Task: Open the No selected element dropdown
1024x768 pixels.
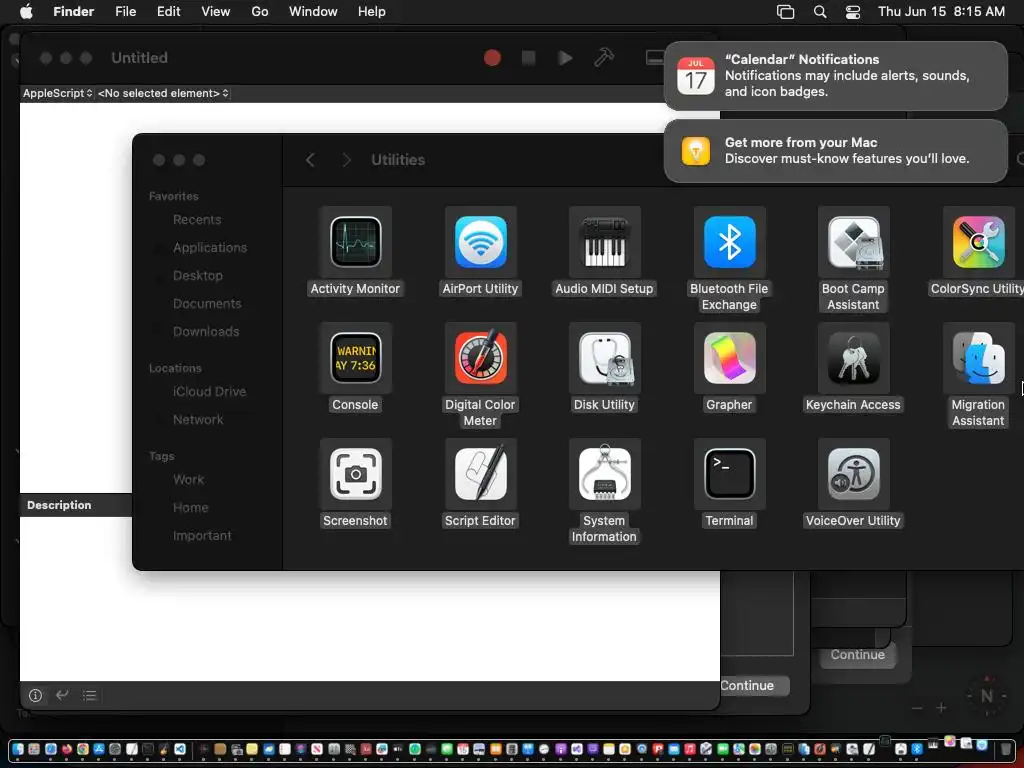Action: 163,93
